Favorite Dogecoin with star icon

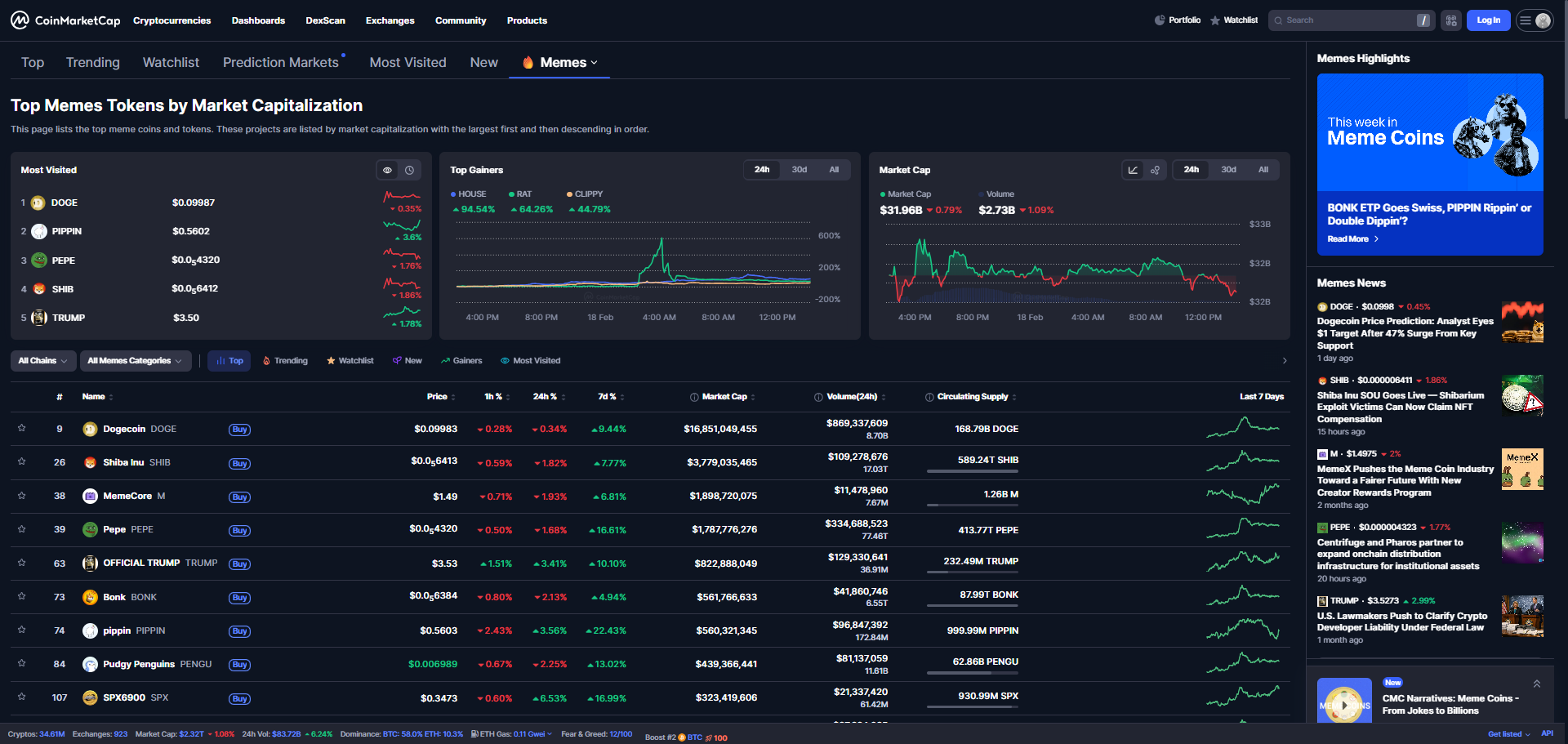(x=22, y=428)
